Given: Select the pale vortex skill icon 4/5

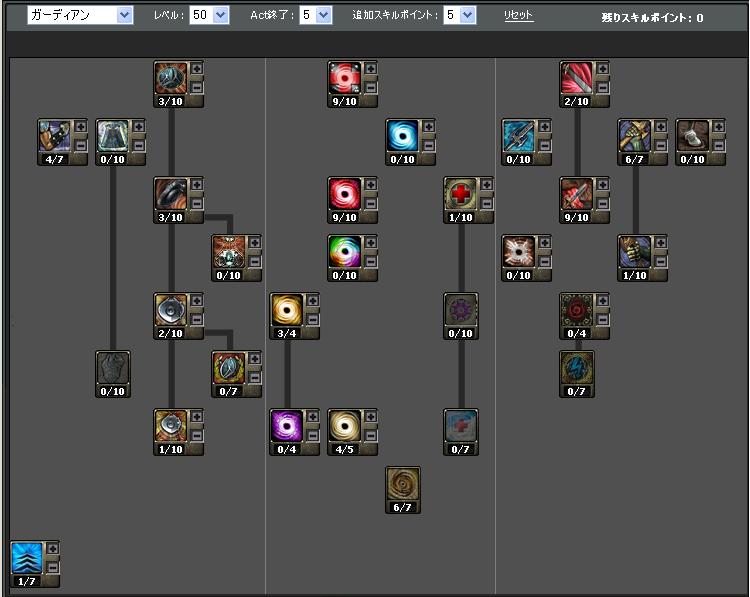Looking at the screenshot, I should (x=344, y=426).
